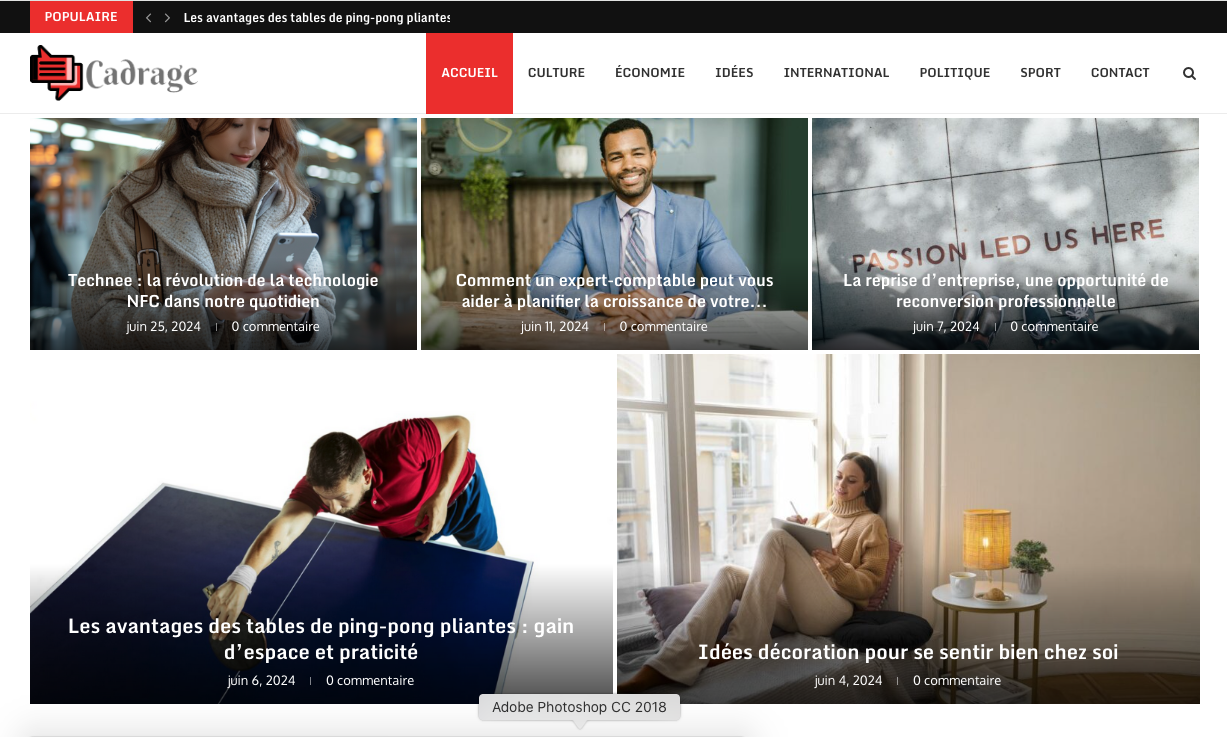Show previous popular headline arrow
This screenshot has height=737, width=1227.
(x=149, y=18)
